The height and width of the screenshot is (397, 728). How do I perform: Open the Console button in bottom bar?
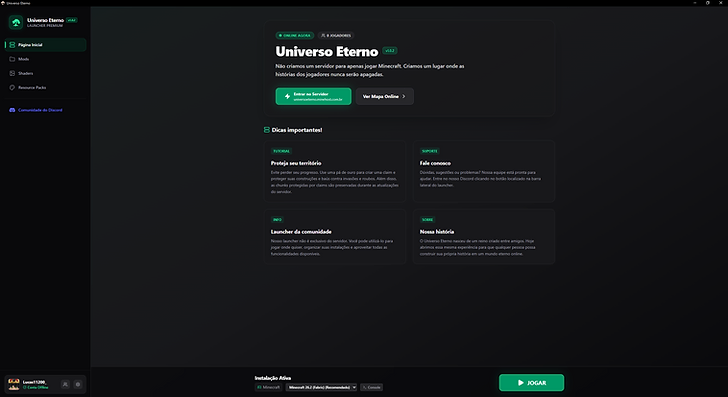point(371,387)
